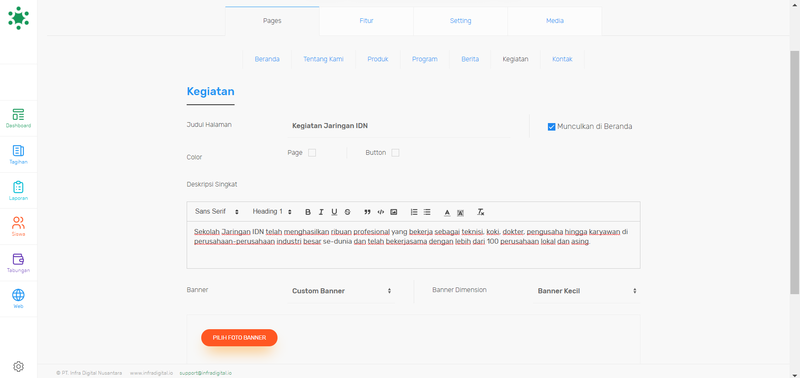This screenshot has width=800, height=378.
Task: Open Heading 1 size dropdown
Action: pyautogui.click(x=272, y=212)
